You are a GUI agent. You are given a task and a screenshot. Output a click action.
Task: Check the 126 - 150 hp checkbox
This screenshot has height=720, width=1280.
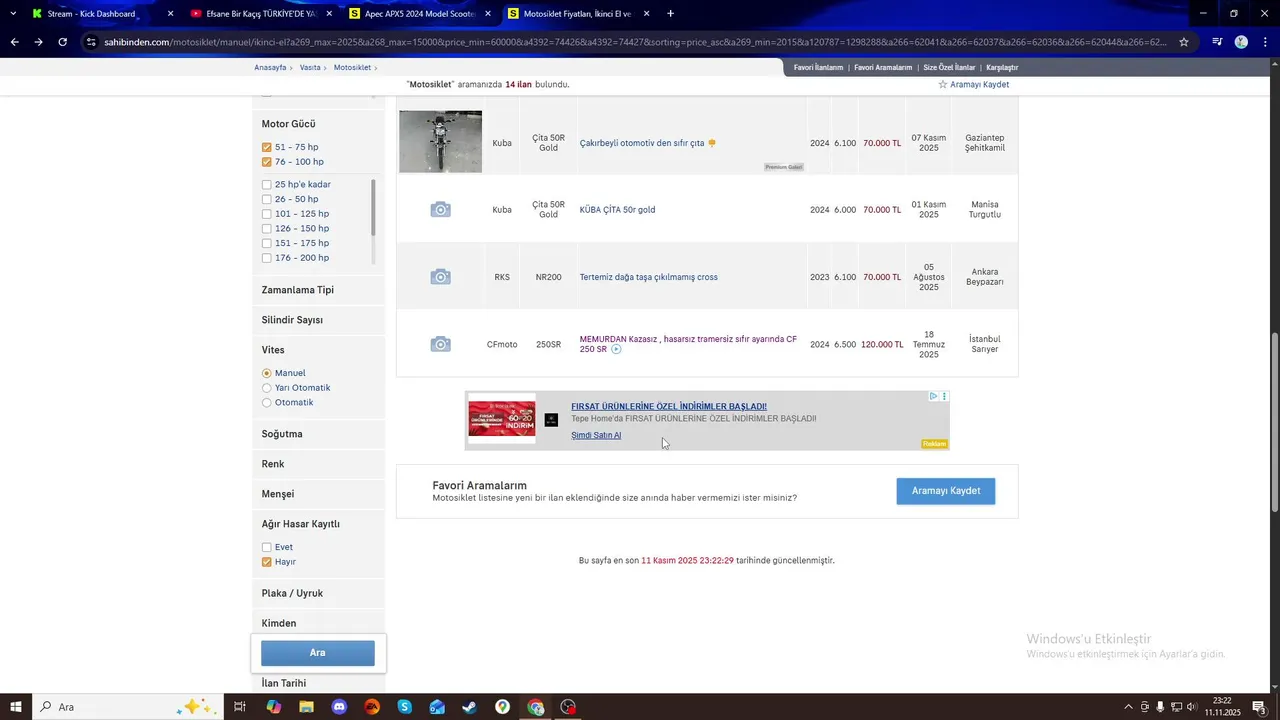pyautogui.click(x=267, y=229)
